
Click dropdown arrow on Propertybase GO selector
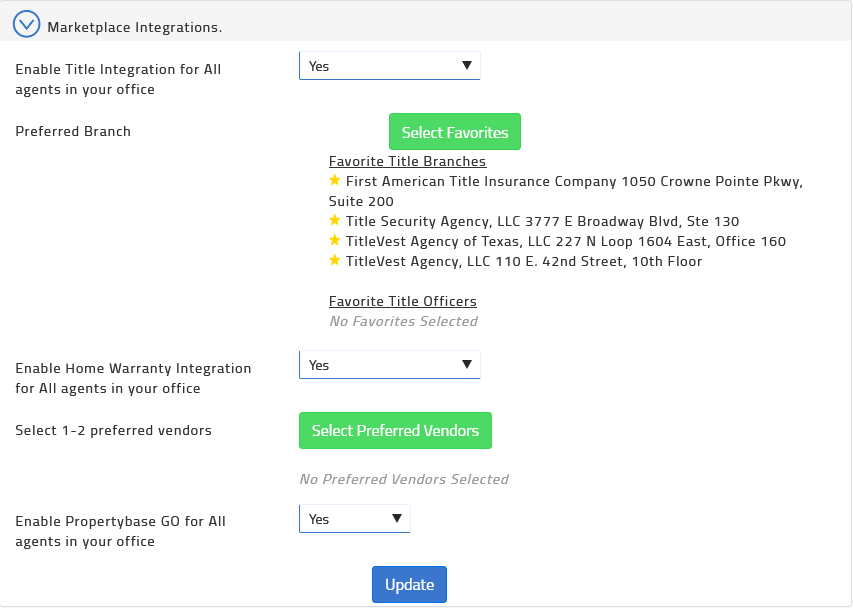click(x=396, y=518)
